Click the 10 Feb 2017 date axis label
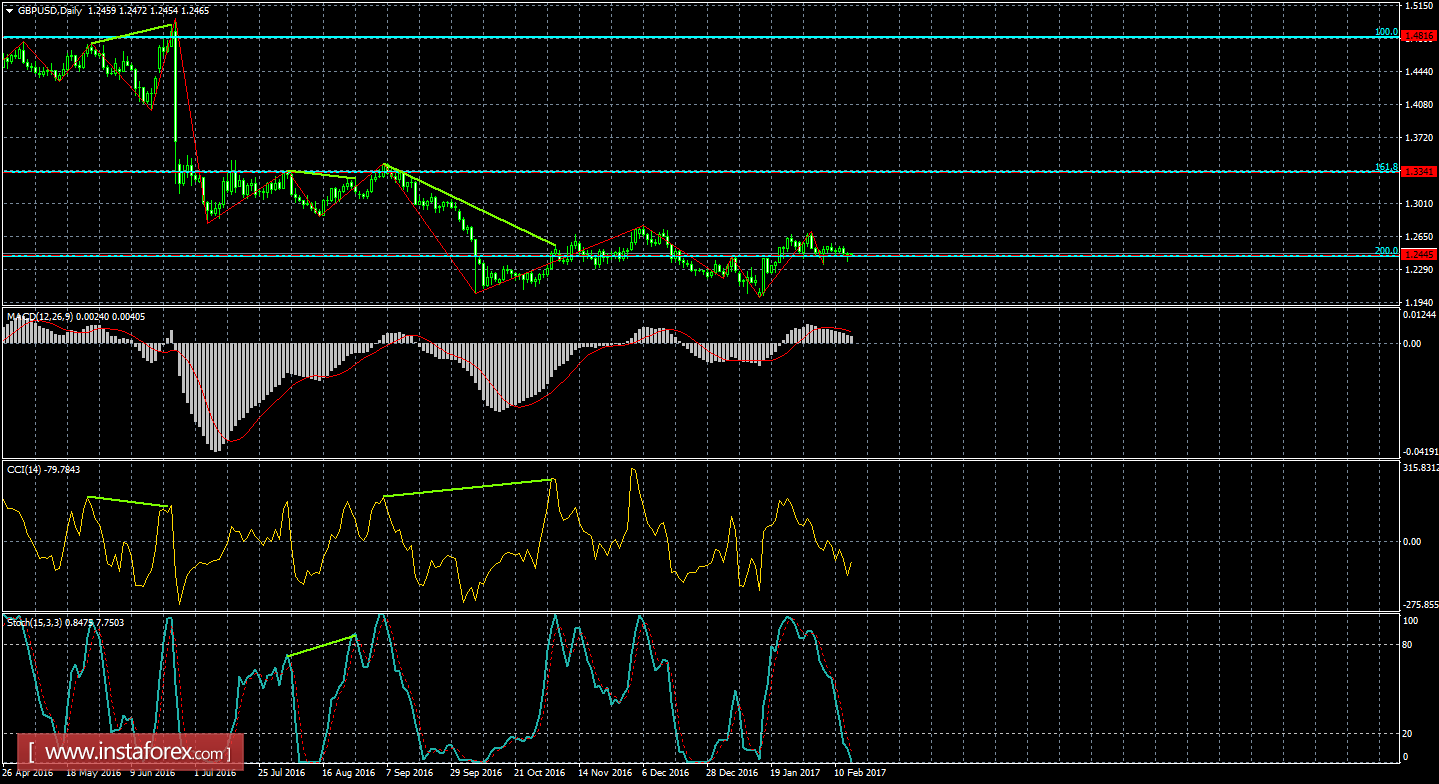Viewport: 1439px width, 784px height. point(858,773)
